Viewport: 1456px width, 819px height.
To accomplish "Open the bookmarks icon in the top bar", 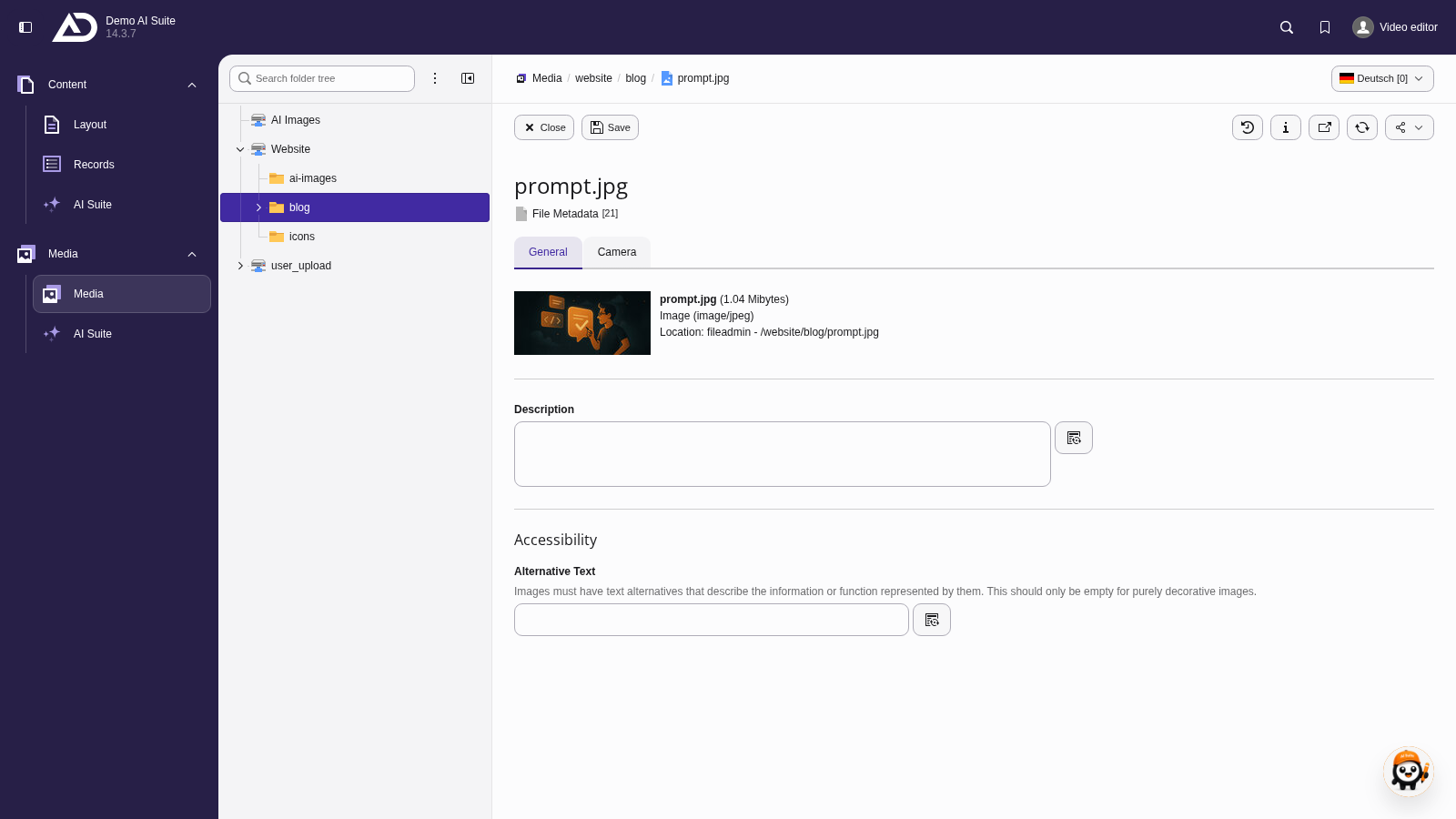I will point(1325,27).
